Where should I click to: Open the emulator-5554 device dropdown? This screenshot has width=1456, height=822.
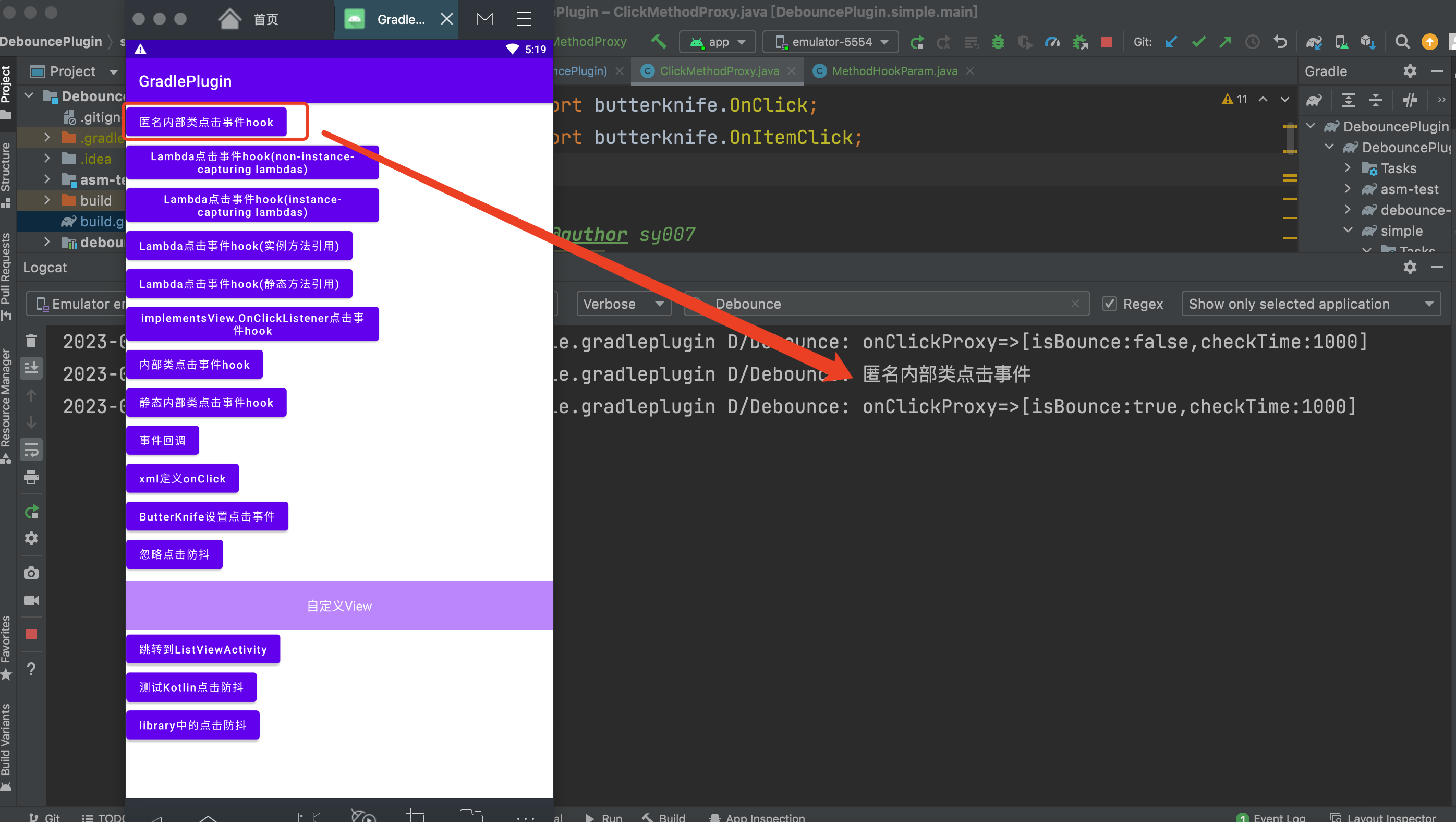click(831, 42)
